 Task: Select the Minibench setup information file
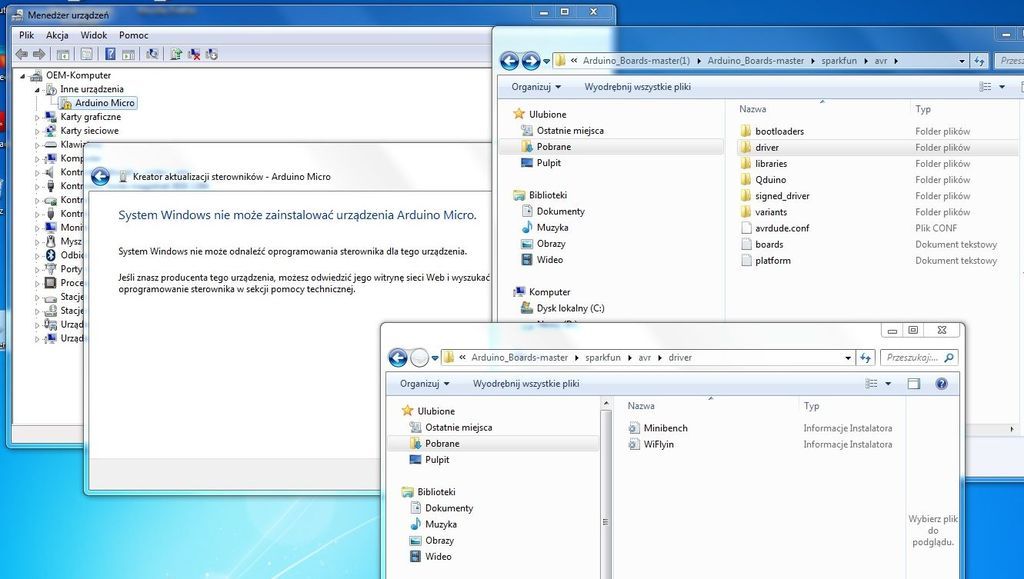665,428
